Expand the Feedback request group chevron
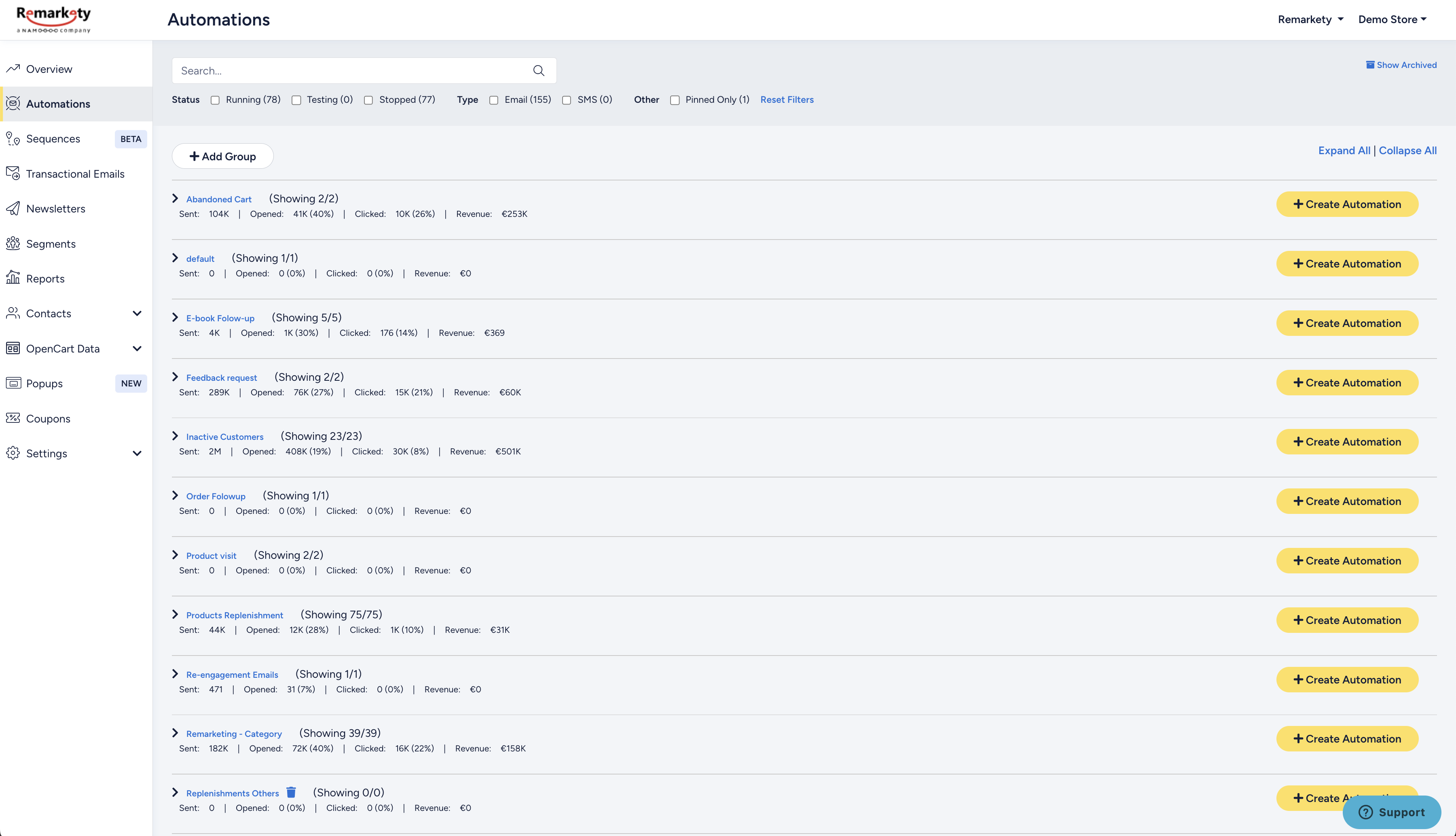The width and height of the screenshot is (1456, 836). coord(175,377)
